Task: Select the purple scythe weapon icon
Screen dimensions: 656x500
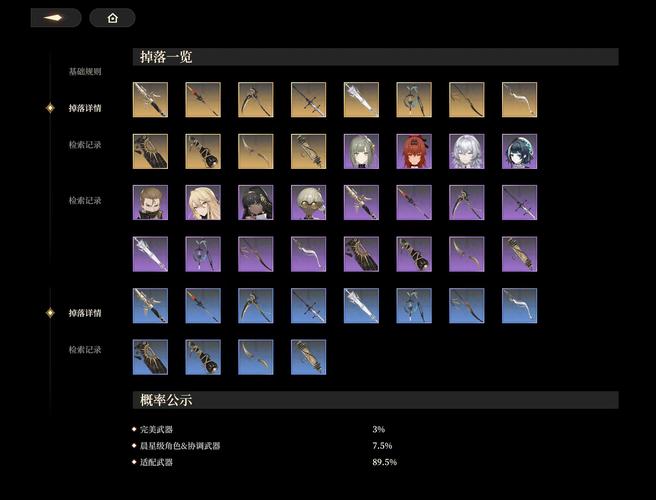Action: [466, 203]
